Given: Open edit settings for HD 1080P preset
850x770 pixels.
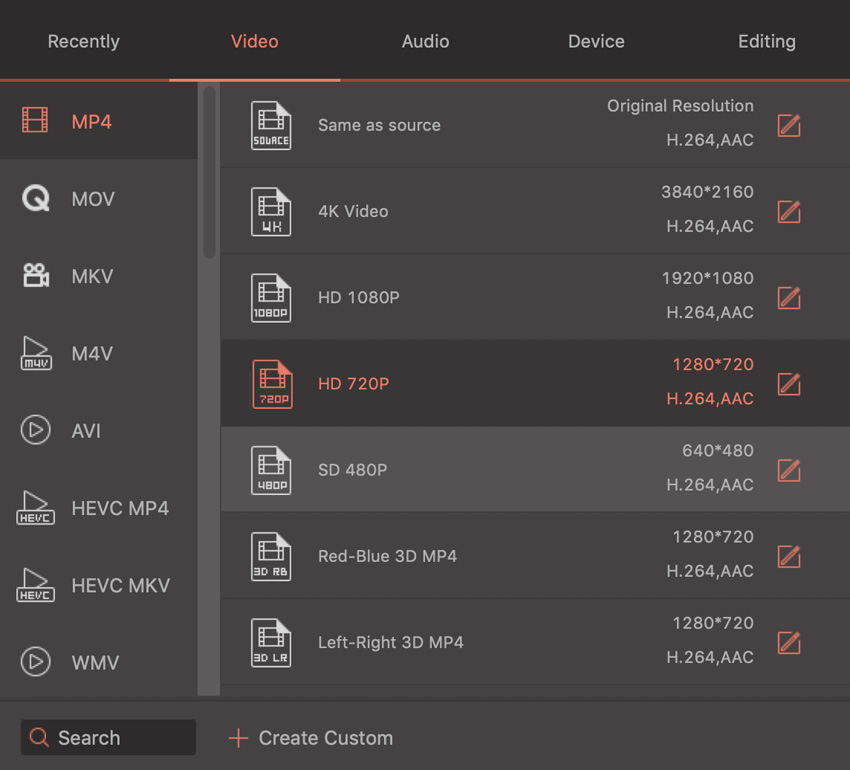Looking at the screenshot, I should click(789, 298).
